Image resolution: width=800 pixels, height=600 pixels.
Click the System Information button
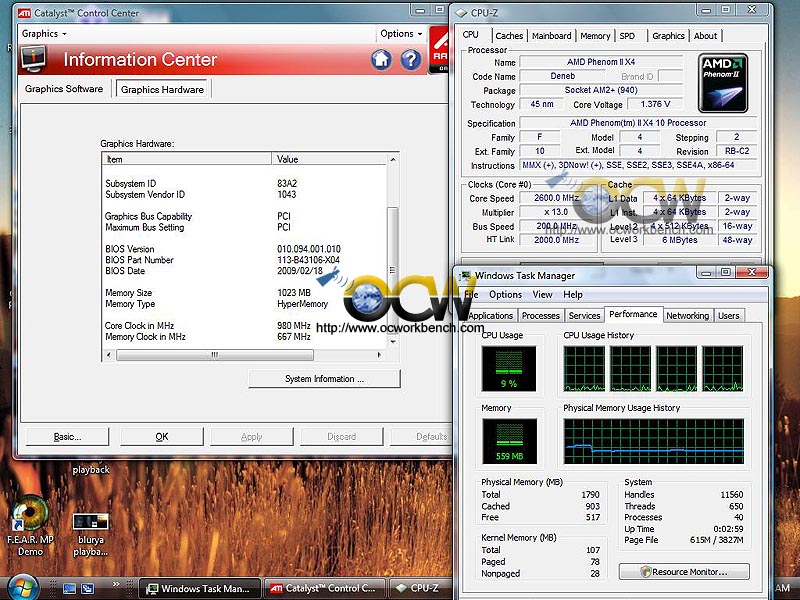pos(324,379)
